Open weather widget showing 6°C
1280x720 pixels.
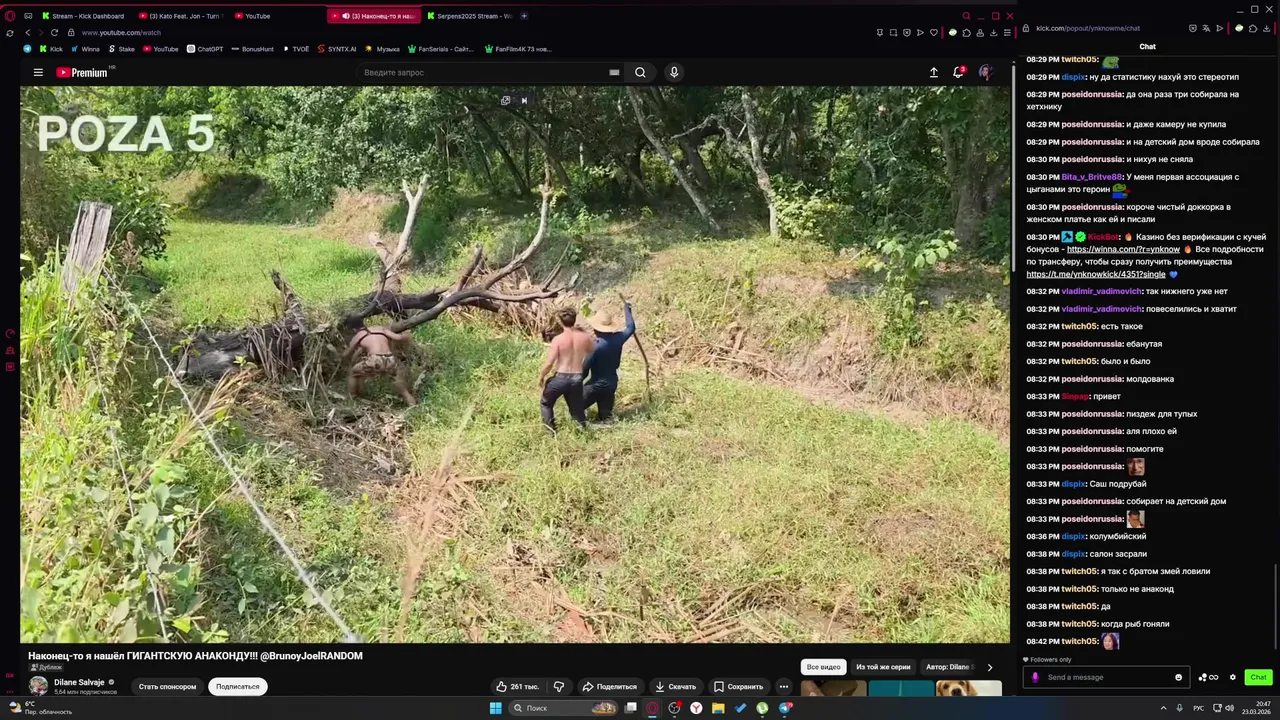point(40,708)
